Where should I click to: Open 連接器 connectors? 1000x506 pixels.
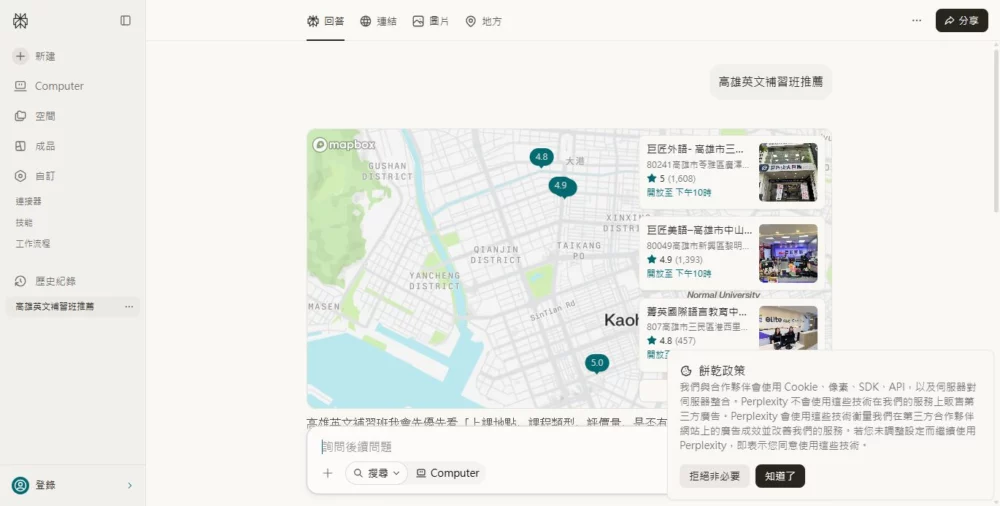click(29, 201)
